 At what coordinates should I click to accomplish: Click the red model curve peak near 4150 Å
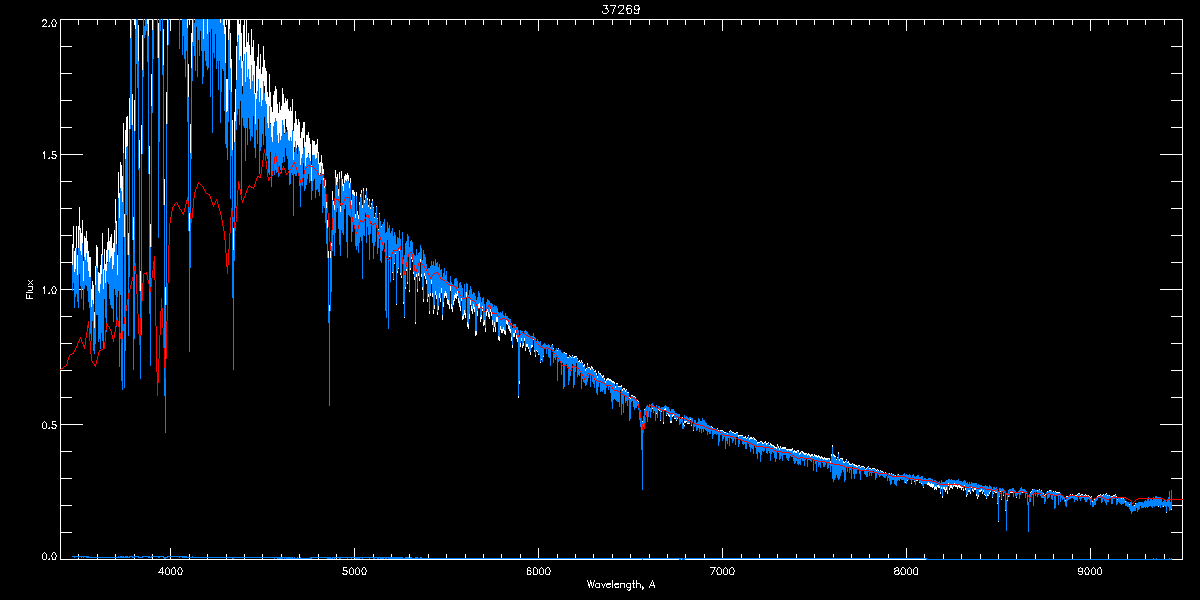[198, 183]
